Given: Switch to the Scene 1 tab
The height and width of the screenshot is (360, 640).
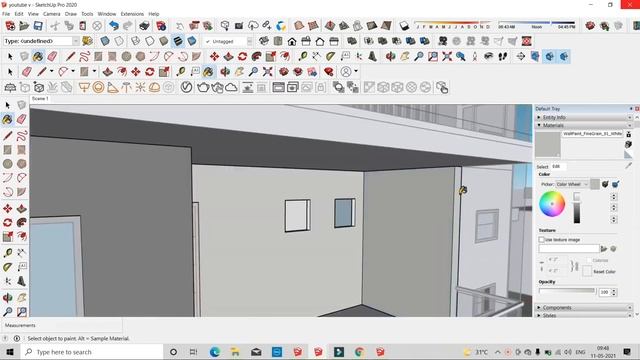Looking at the screenshot, I should 40,99.
